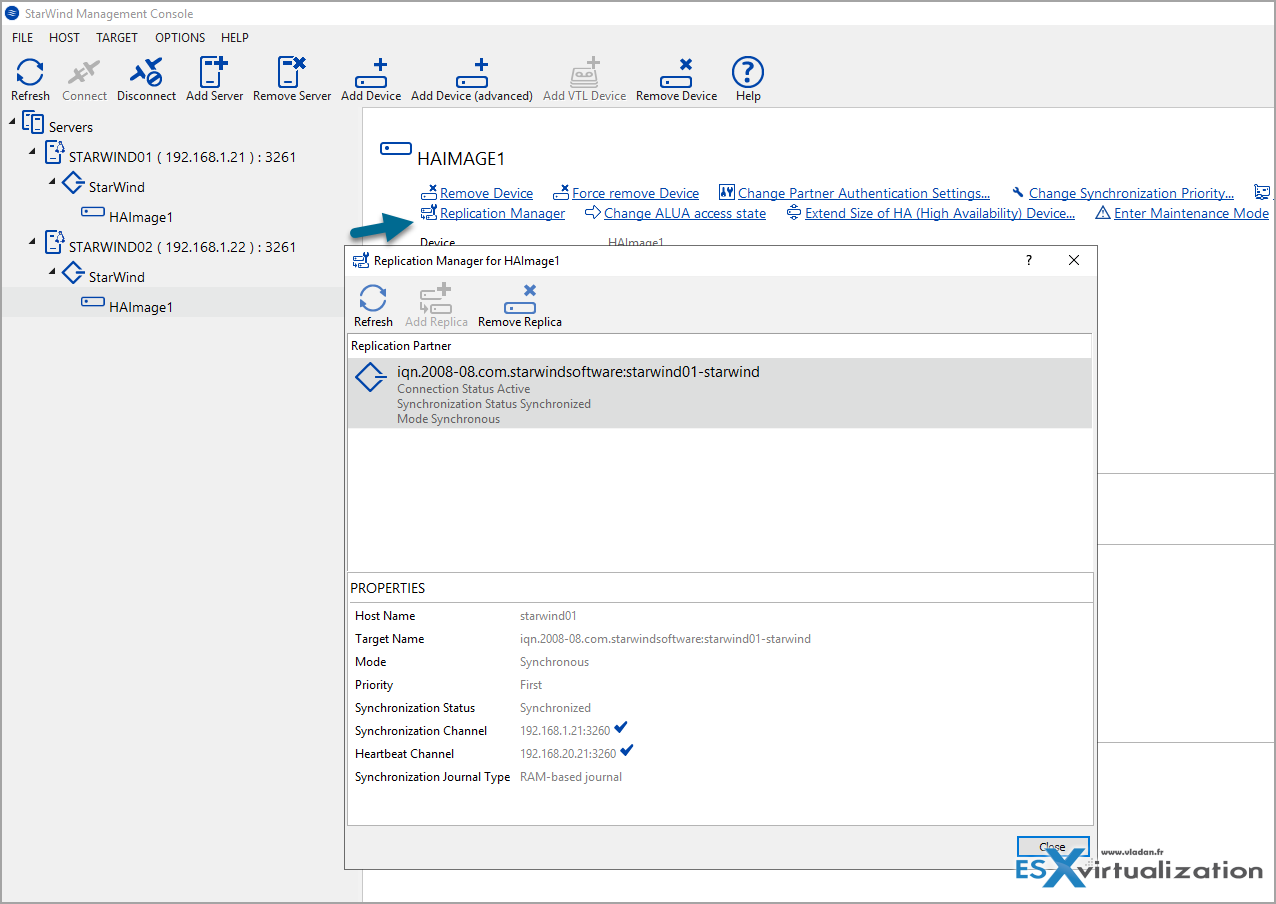Click the help question mark in dialog title
The image size is (1276, 904).
(x=1029, y=260)
